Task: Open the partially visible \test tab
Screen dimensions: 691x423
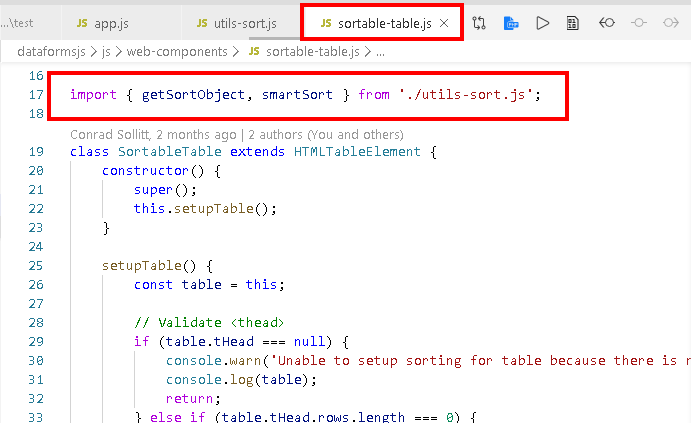Action: 18,23
